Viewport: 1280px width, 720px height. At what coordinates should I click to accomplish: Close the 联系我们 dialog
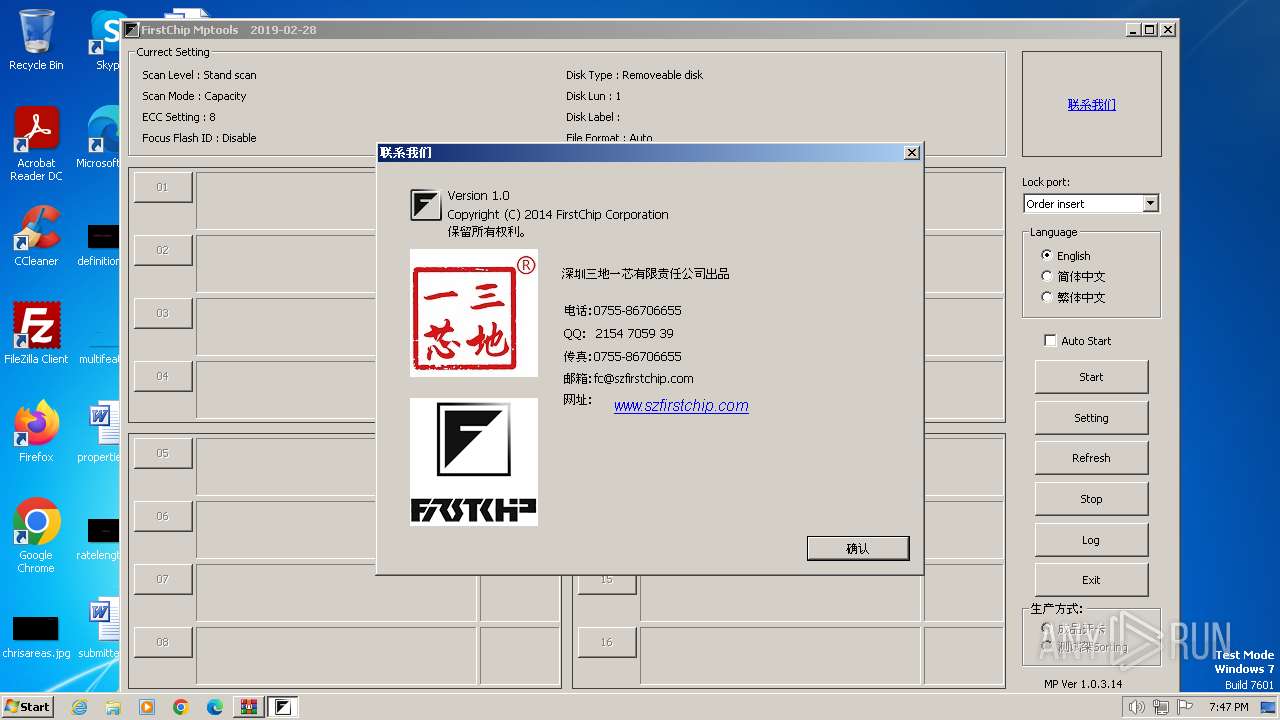pos(911,153)
